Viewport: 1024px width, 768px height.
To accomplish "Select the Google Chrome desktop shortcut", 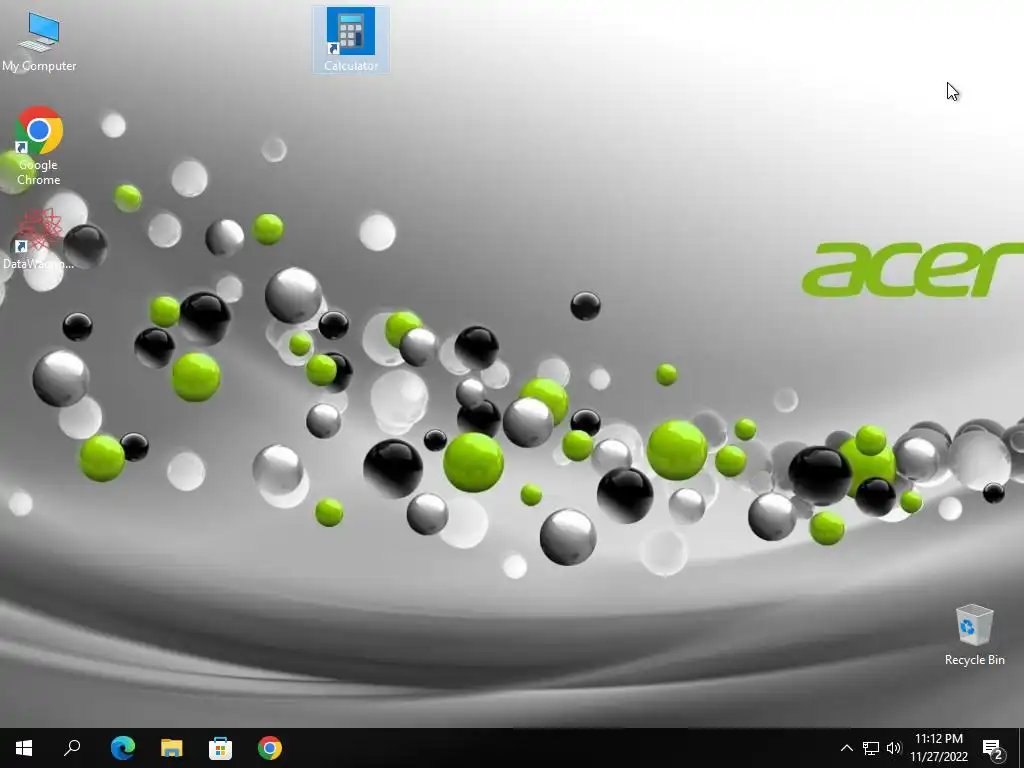I will (39, 146).
